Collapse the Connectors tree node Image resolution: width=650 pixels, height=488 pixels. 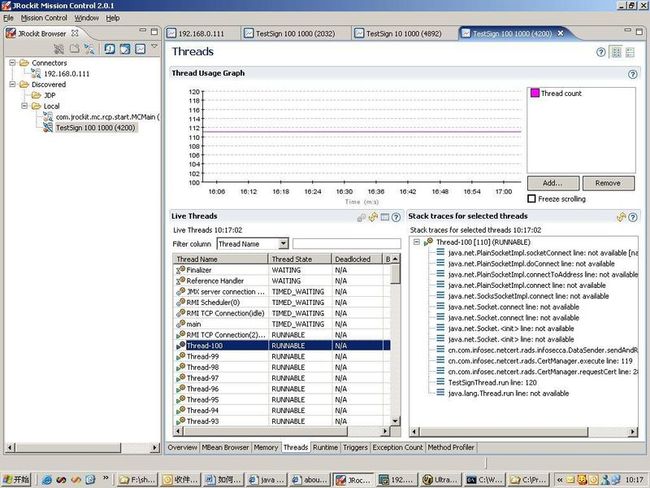point(12,63)
